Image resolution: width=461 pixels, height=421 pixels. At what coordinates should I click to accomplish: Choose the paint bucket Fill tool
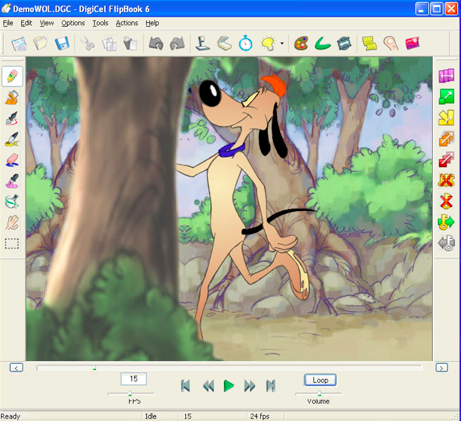pyautogui.click(x=12, y=97)
